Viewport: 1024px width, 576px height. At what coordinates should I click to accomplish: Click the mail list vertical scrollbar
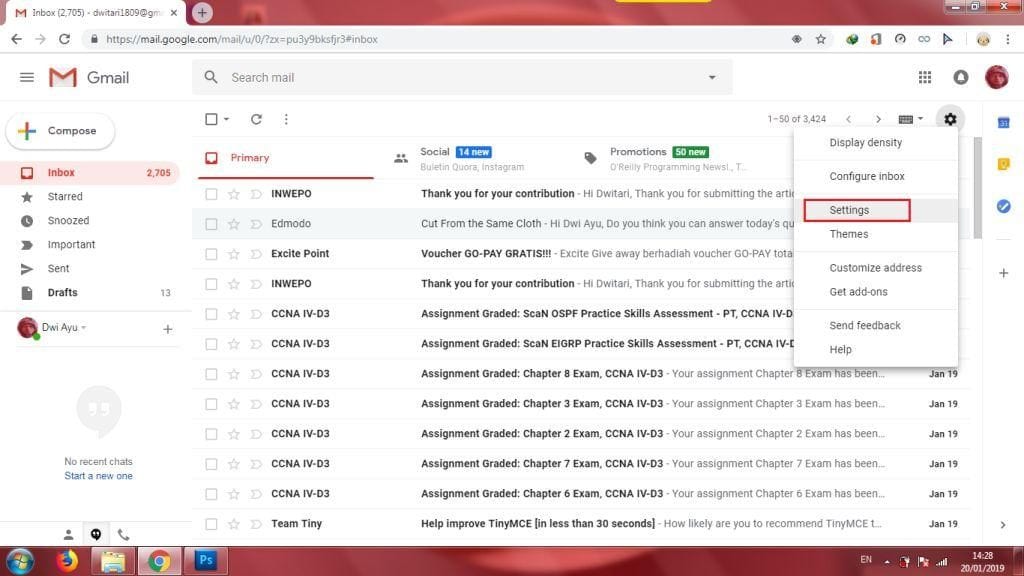pyautogui.click(x=977, y=188)
